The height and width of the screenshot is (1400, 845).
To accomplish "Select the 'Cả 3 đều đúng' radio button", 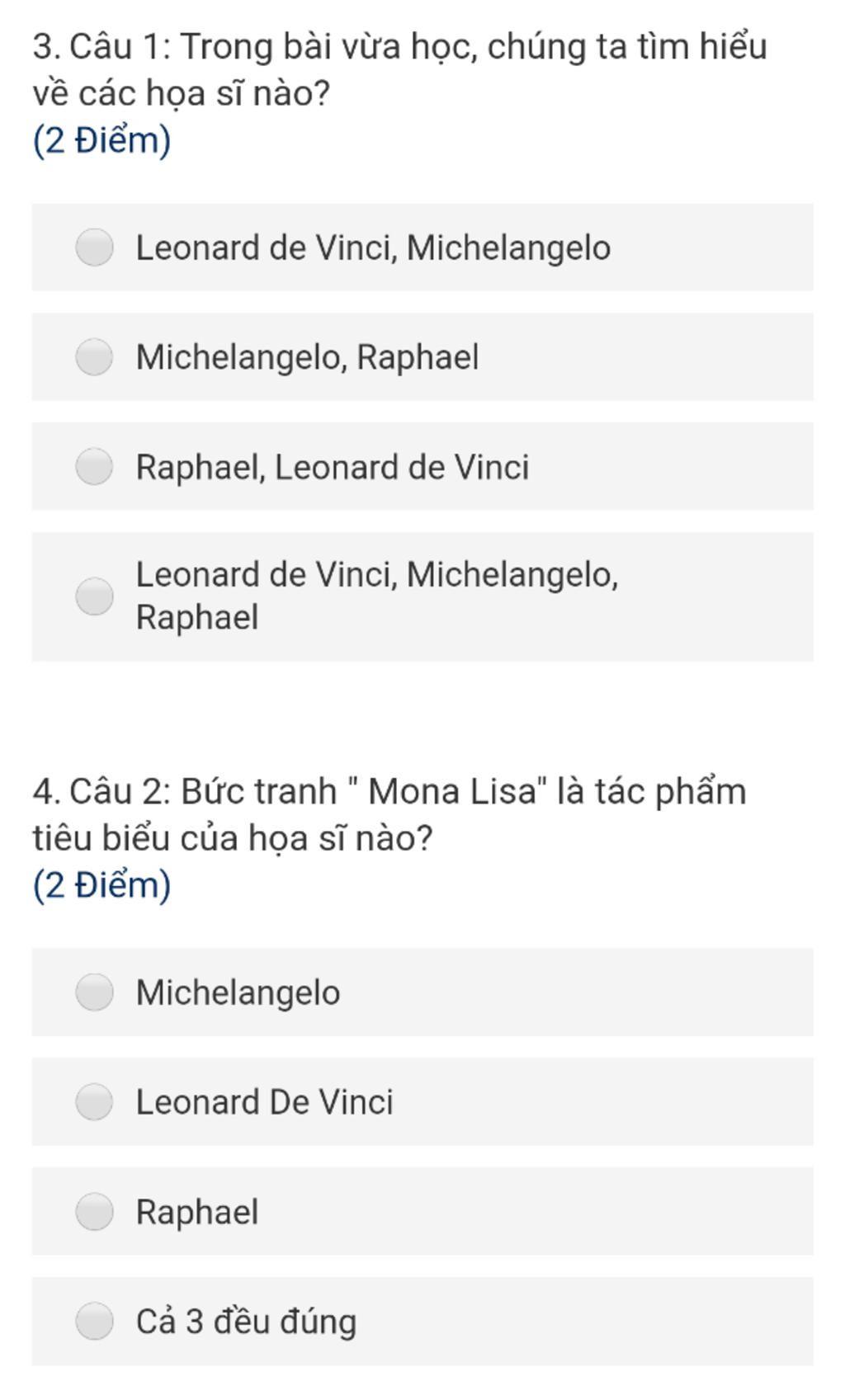I will tap(94, 1322).
